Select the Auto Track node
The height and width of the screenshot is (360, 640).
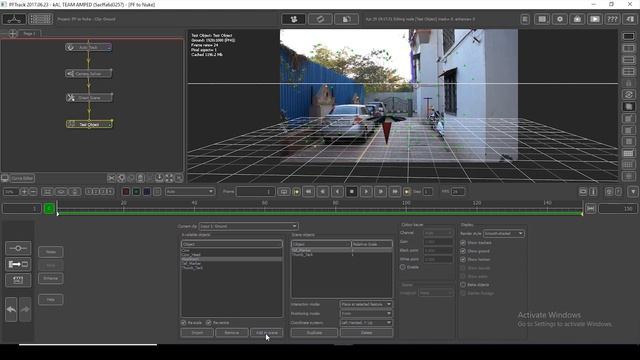(89, 47)
